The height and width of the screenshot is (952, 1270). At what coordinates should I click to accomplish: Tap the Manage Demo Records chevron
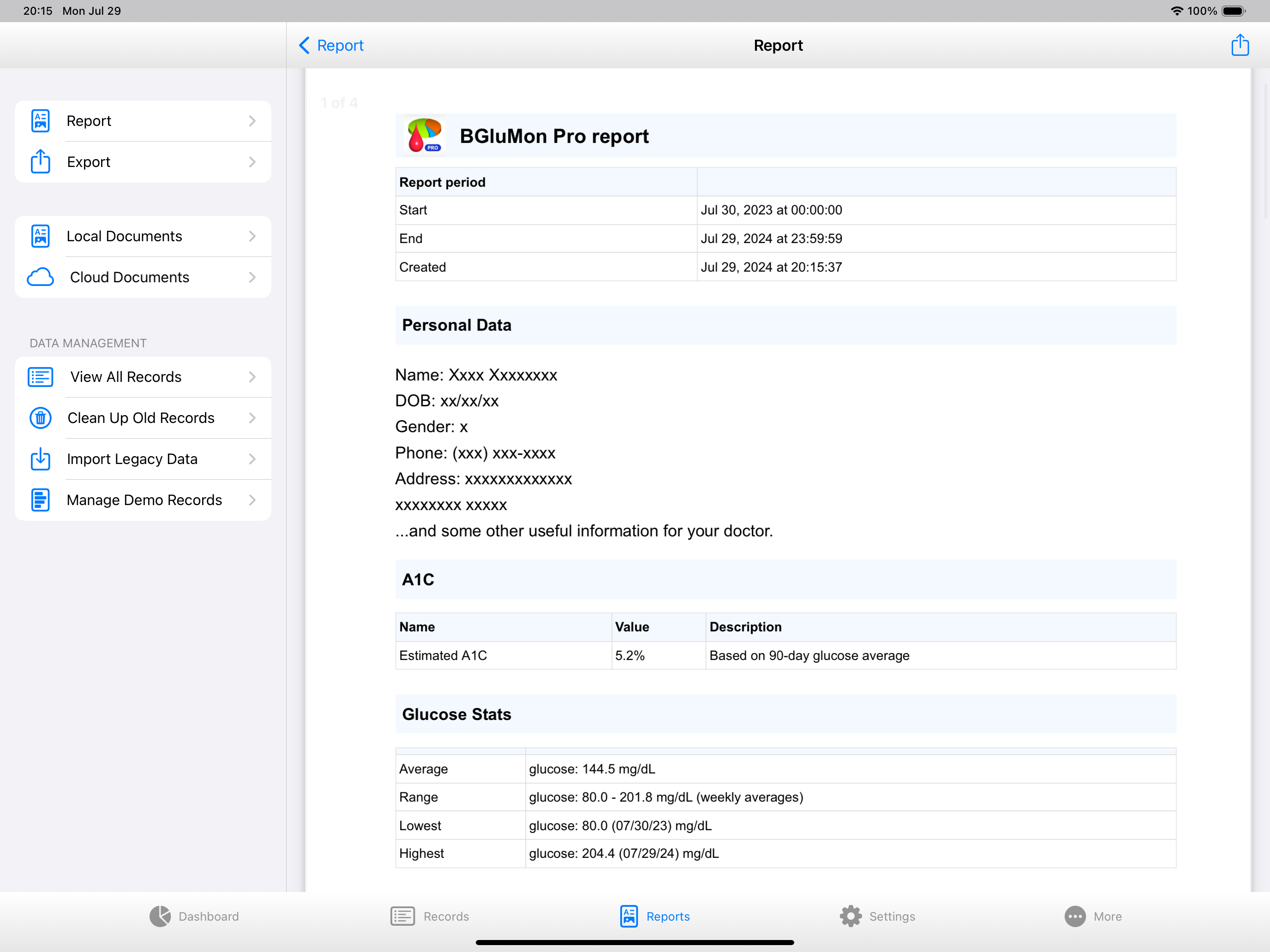coord(252,500)
